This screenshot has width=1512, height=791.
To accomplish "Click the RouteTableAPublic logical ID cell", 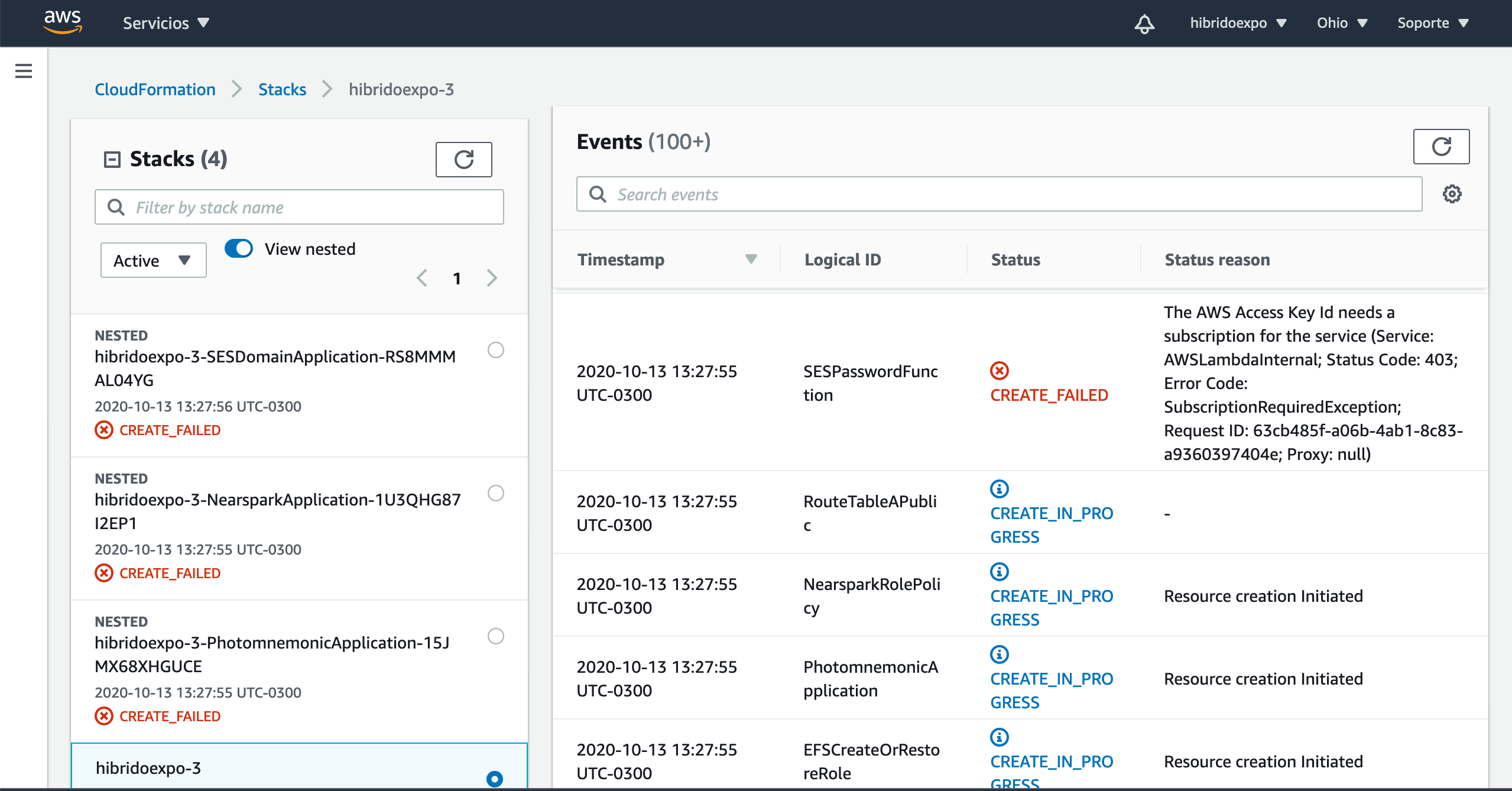I will (870, 513).
